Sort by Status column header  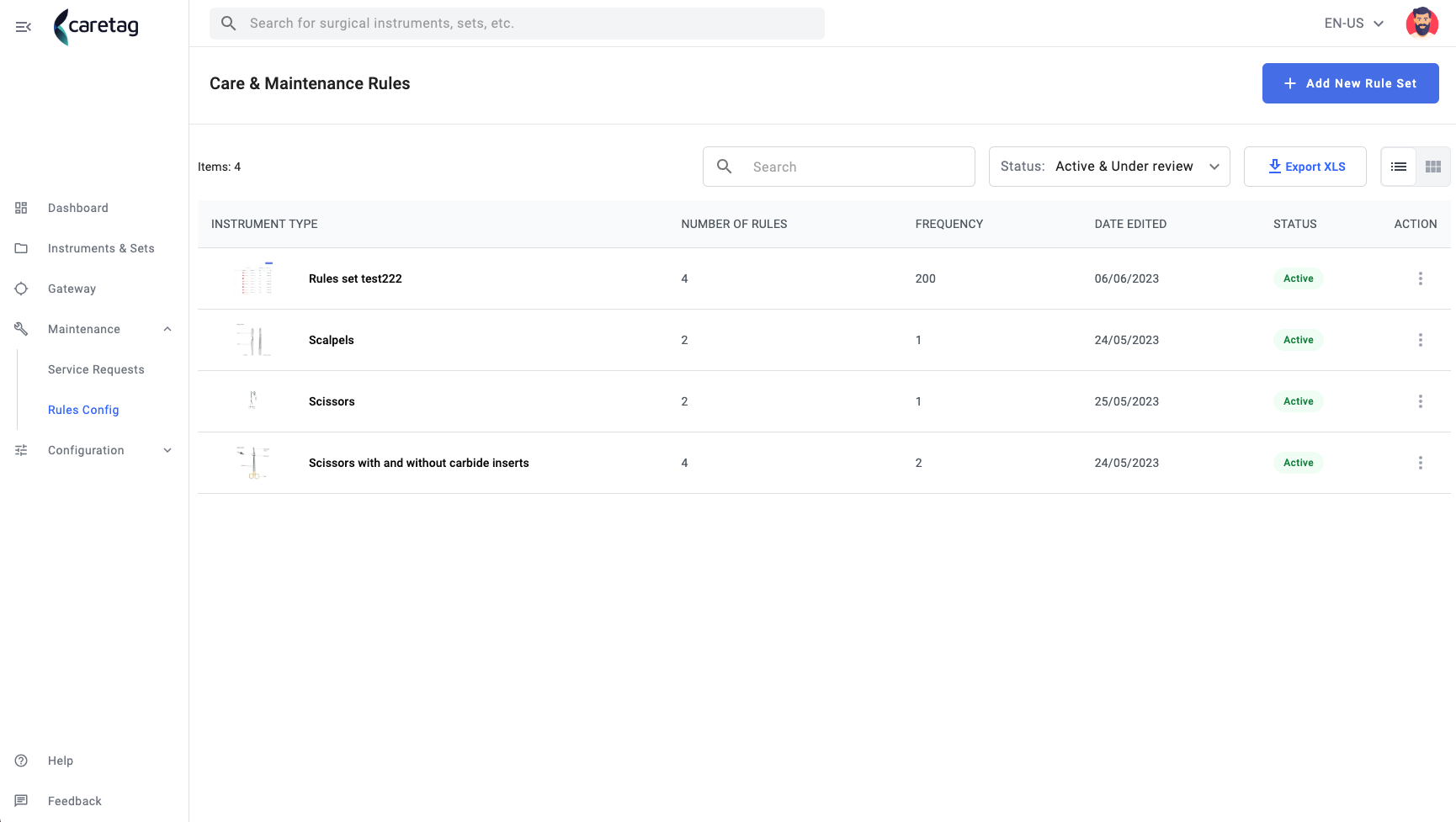(x=1294, y=224)
